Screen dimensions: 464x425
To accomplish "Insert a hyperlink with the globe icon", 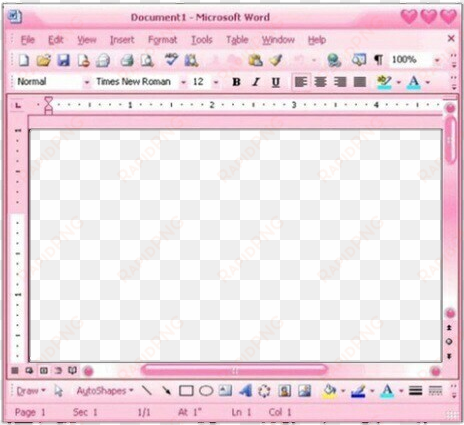I will (x=334, y=60).
